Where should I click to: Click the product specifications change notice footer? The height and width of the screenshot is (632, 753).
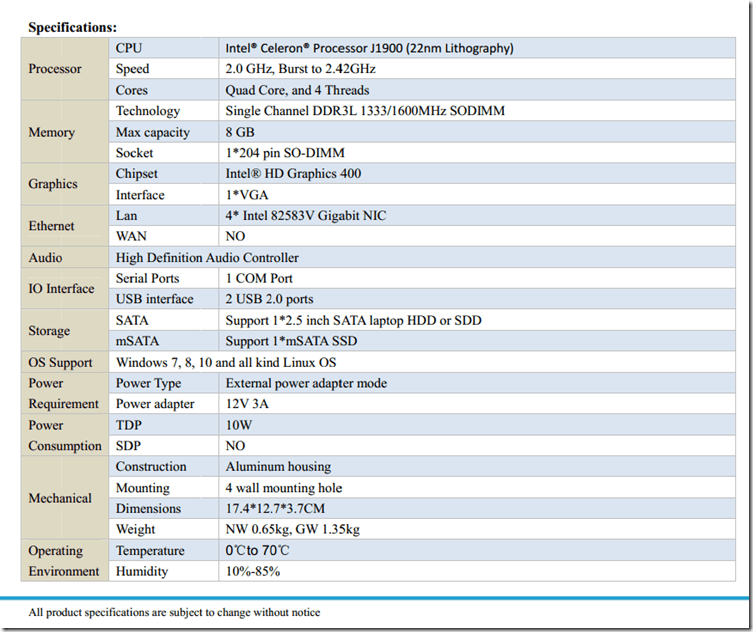[174, 612]
